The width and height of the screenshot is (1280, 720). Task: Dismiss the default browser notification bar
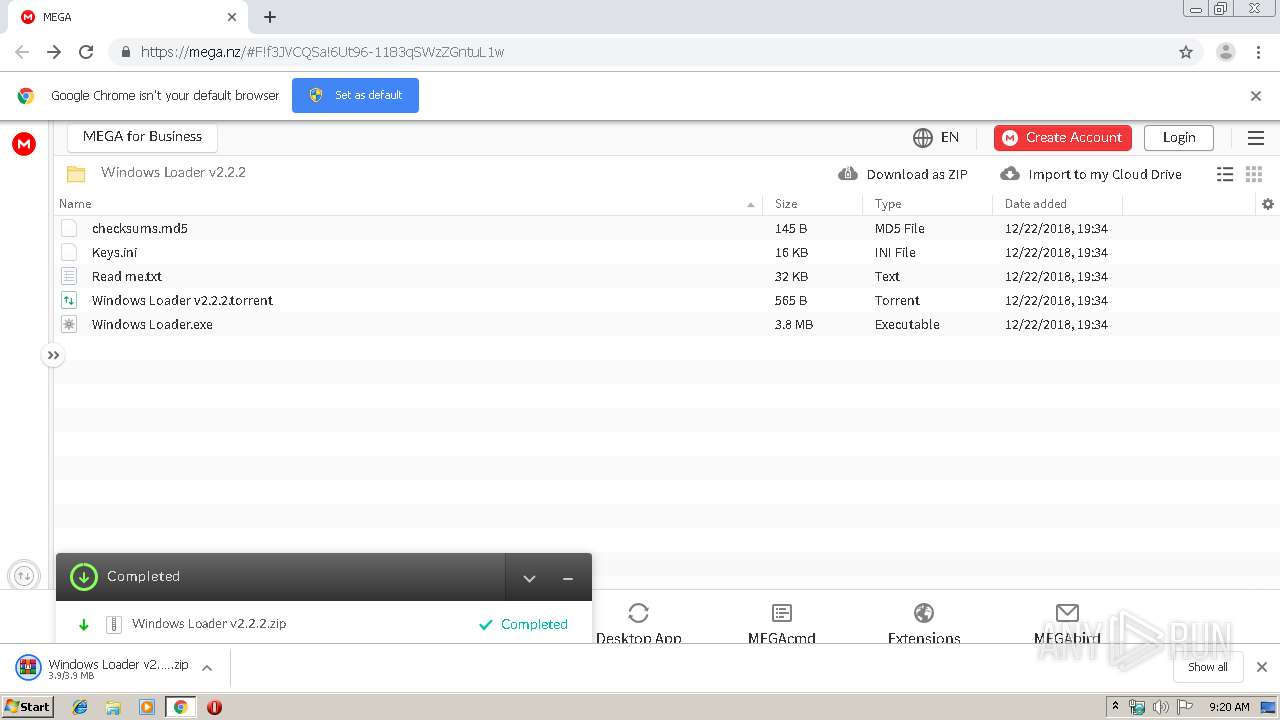tap(1256, 96)
